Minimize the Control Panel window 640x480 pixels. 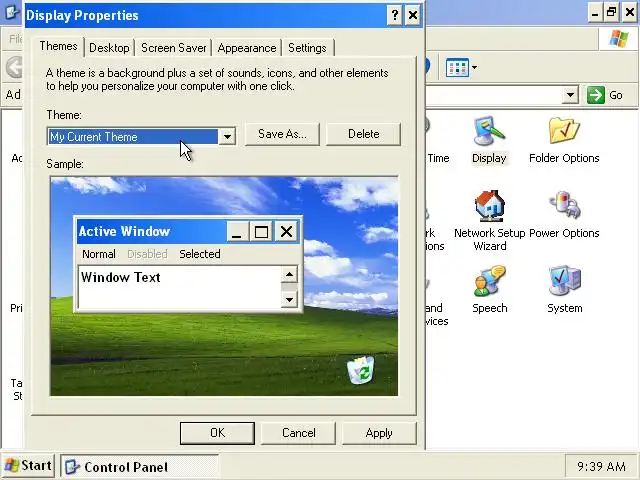[x=595, y=13]
